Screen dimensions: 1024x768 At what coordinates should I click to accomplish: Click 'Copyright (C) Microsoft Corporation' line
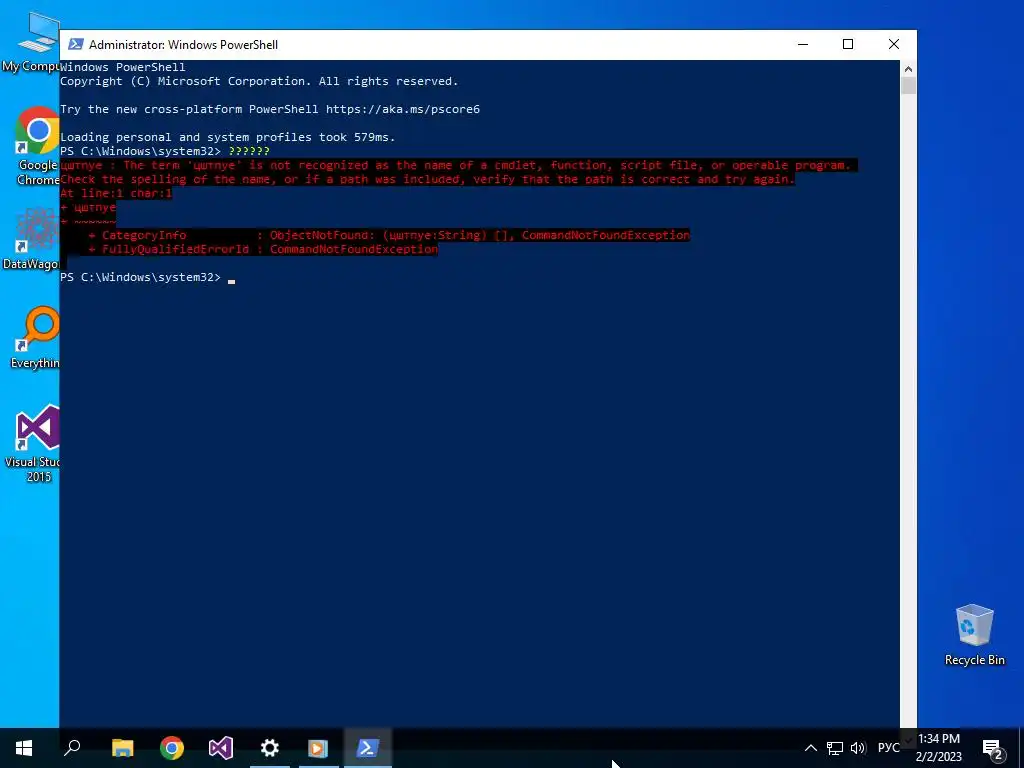tap(259, 82)
